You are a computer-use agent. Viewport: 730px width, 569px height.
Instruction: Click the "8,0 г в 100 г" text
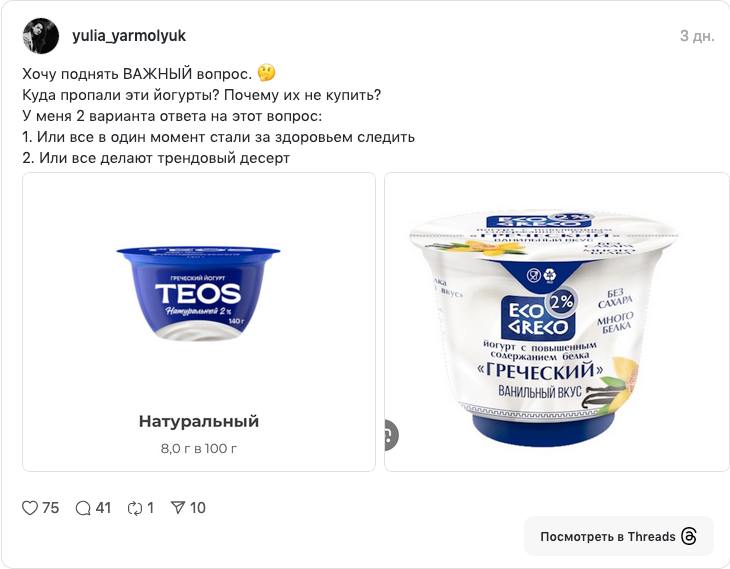199,448
